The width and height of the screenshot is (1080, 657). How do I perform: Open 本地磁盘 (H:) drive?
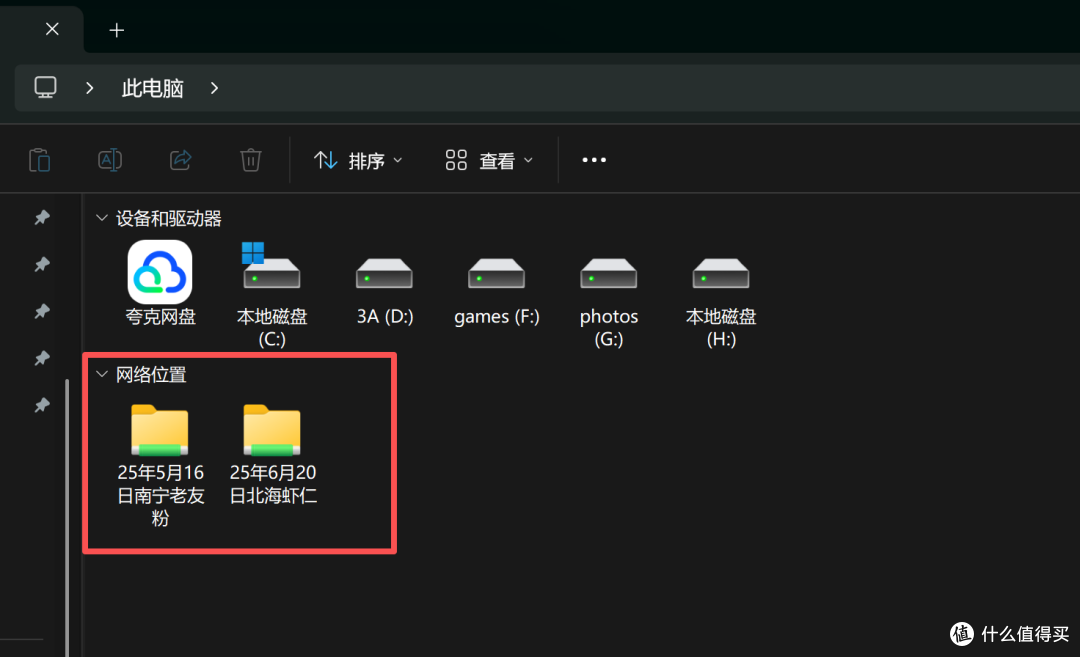720,303
